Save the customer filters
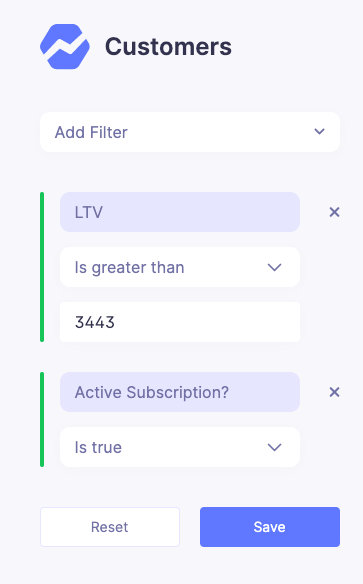This screenshot has height=584, width=363. 270,527
